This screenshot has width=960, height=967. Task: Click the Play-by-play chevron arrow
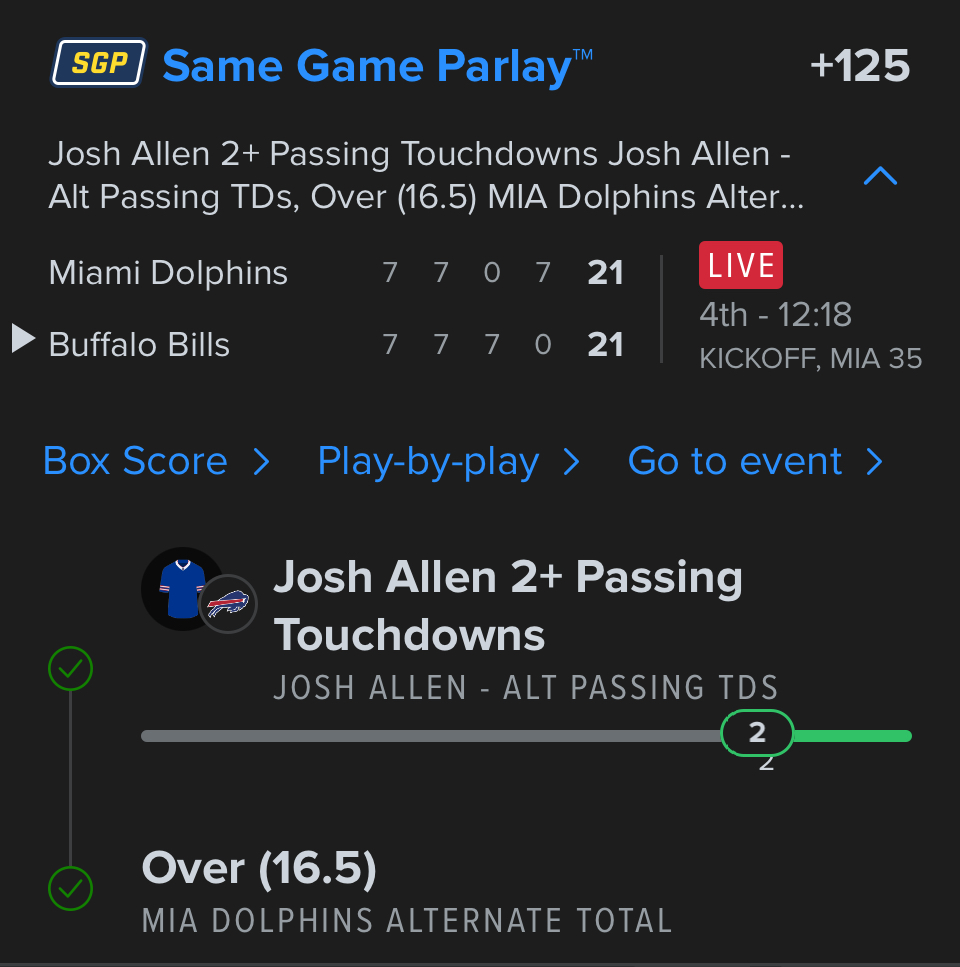[x=572, y=461]
